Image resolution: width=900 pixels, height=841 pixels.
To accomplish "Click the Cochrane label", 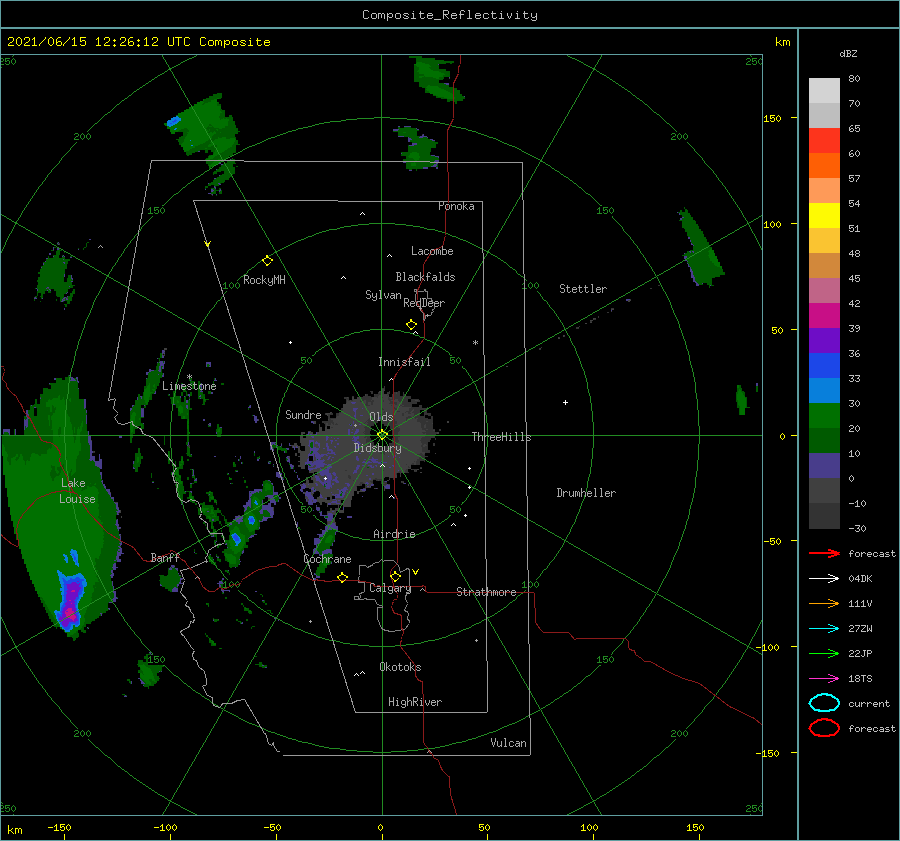I will pyautogui.click(x=327, y=559).
